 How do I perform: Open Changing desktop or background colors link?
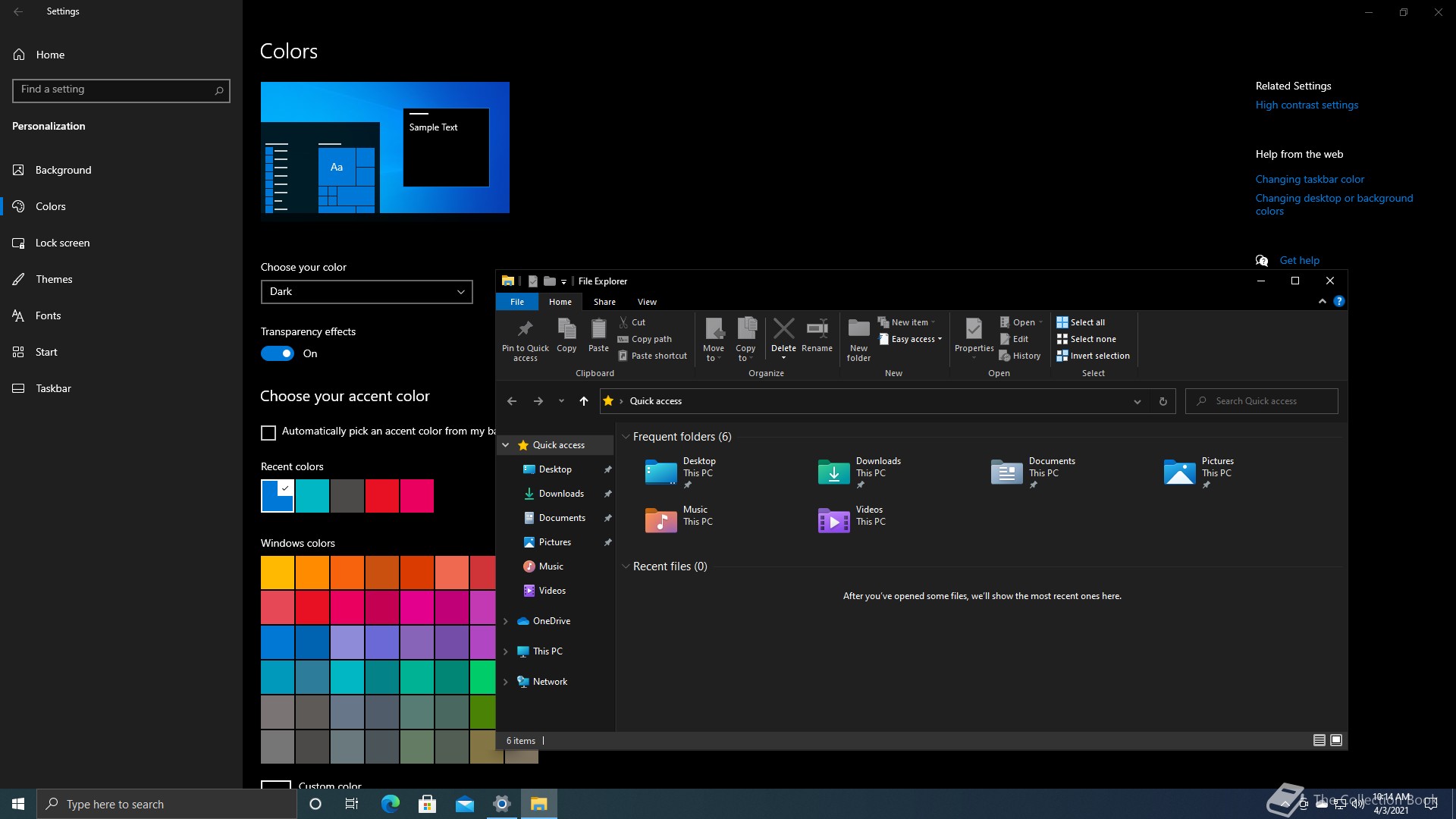pyautogui.click(x=1334, y=204)
